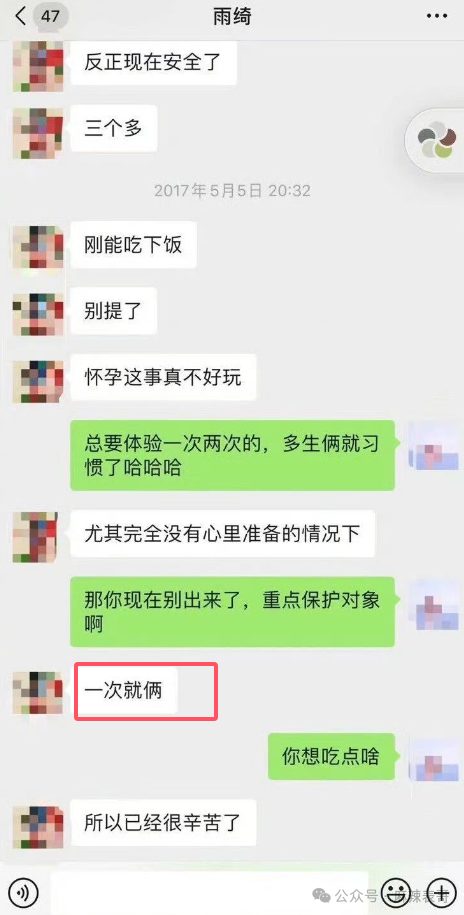Open the emoji sticker picker

(396, 892)
